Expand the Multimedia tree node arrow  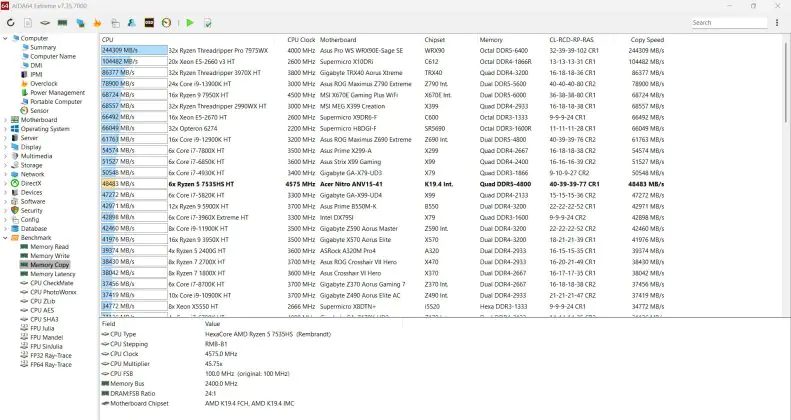[6, 156]
